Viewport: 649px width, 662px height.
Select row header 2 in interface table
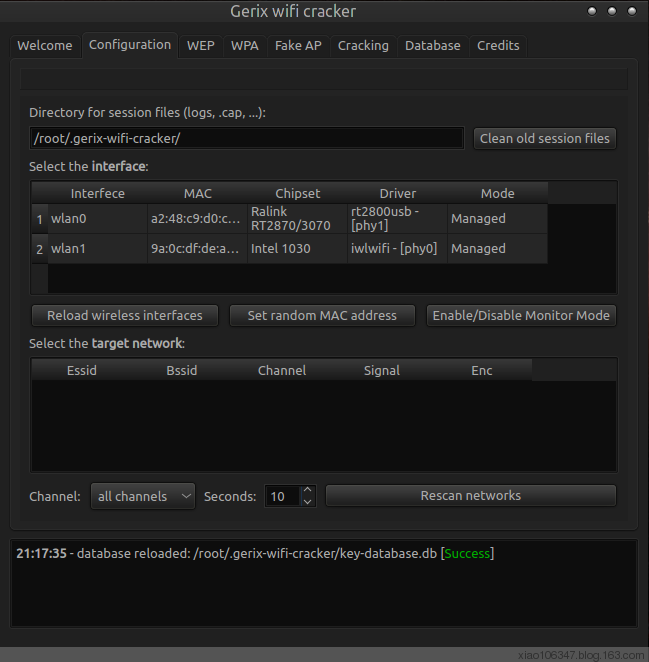pos(40,249)
